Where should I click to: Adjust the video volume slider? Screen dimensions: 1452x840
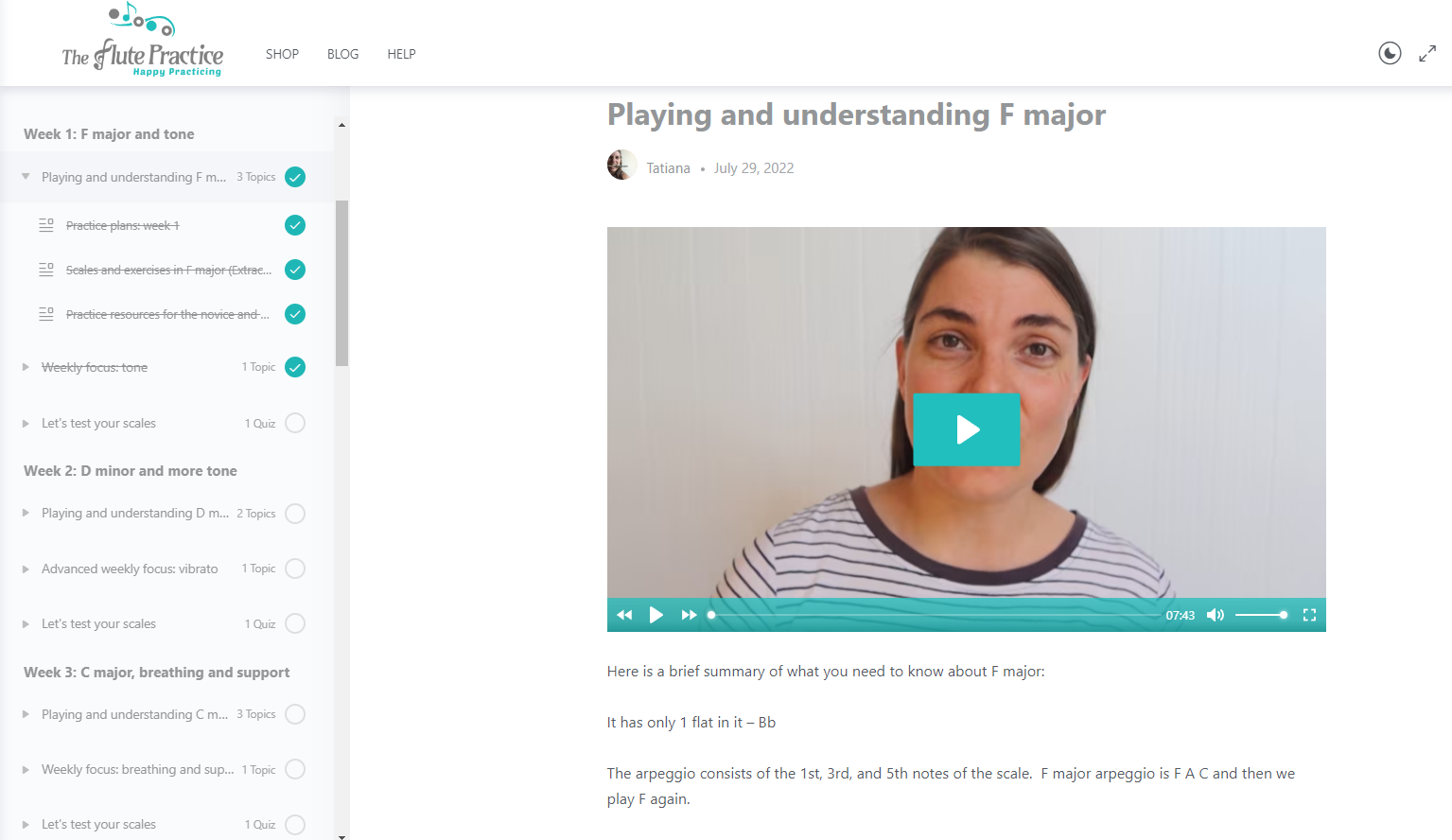tap(1260, 615)
